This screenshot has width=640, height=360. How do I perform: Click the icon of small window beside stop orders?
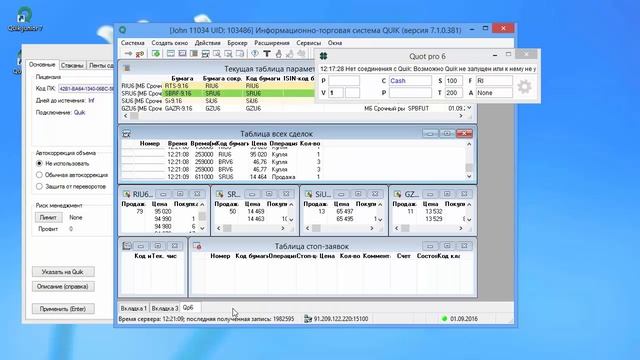point(127,246)
